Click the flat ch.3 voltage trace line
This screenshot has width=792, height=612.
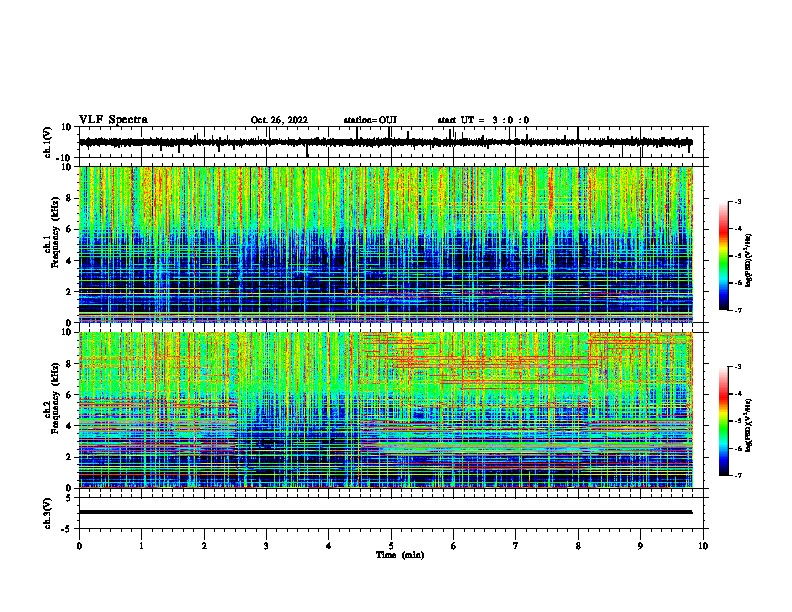[x=385, y=512]
